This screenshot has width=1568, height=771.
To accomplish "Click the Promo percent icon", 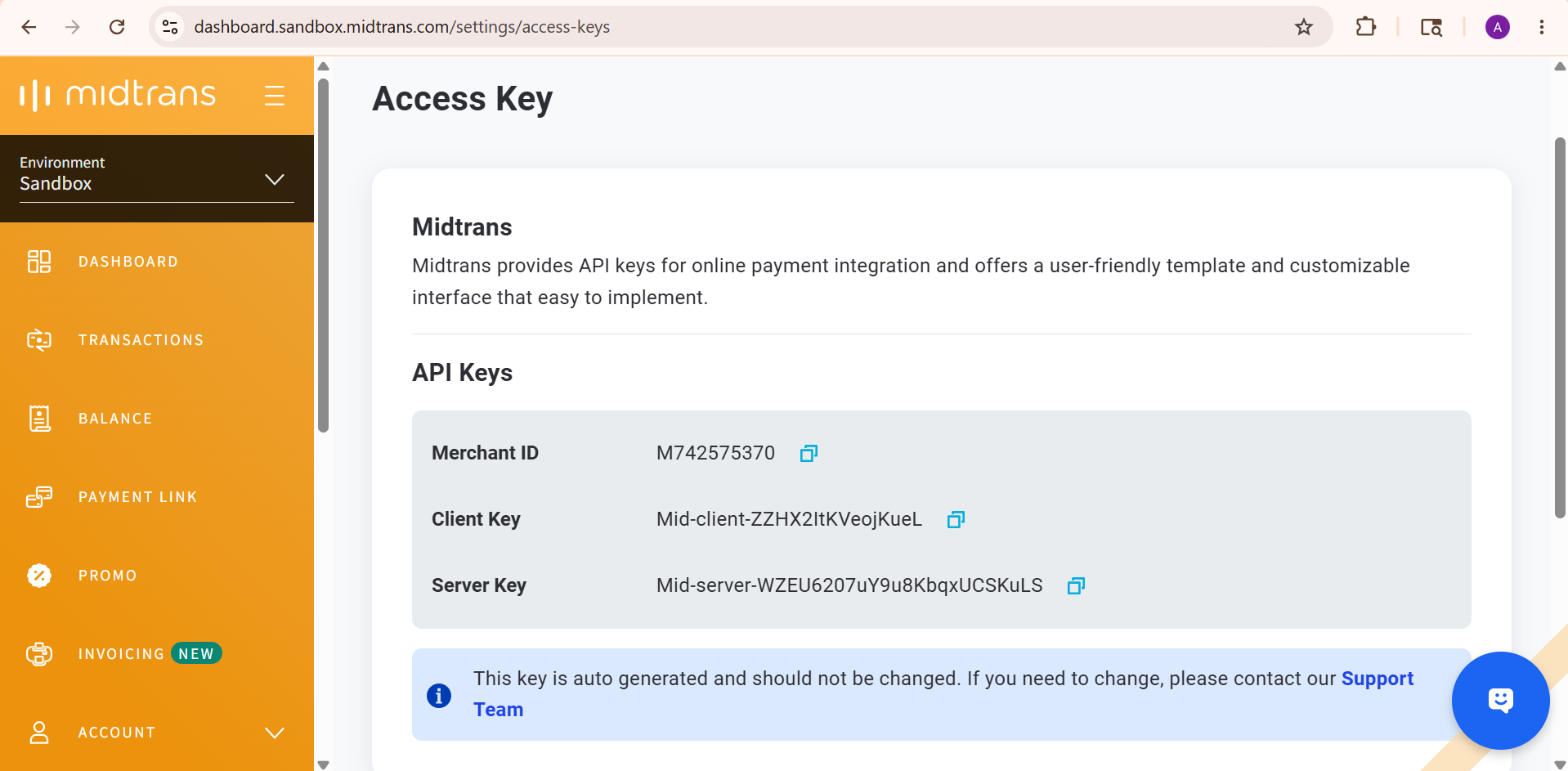I will coord(39,576).
